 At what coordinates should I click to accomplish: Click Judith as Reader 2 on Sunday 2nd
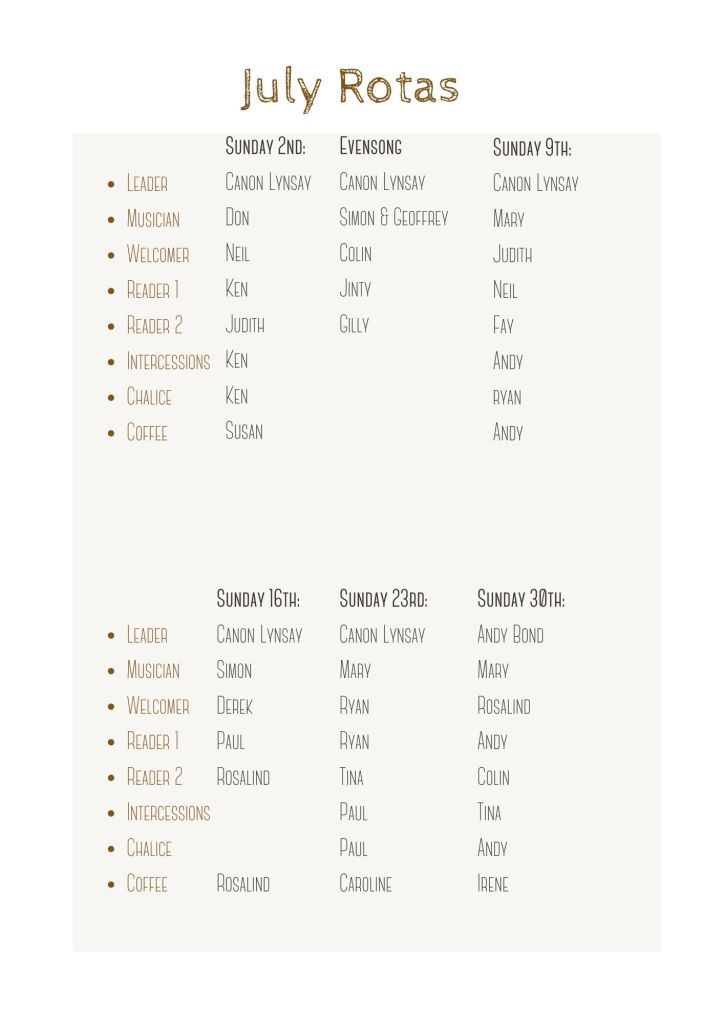(245, 325)
